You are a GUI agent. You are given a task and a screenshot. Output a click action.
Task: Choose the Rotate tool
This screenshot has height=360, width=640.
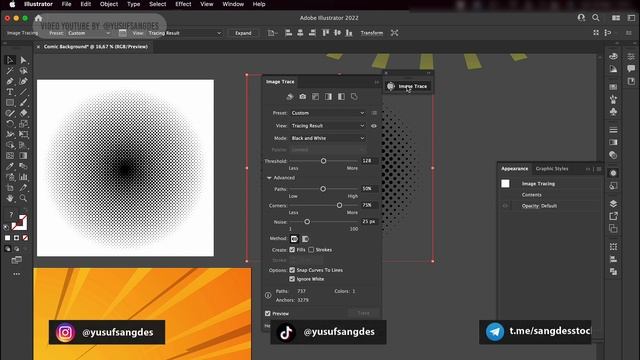coord(10,124)
